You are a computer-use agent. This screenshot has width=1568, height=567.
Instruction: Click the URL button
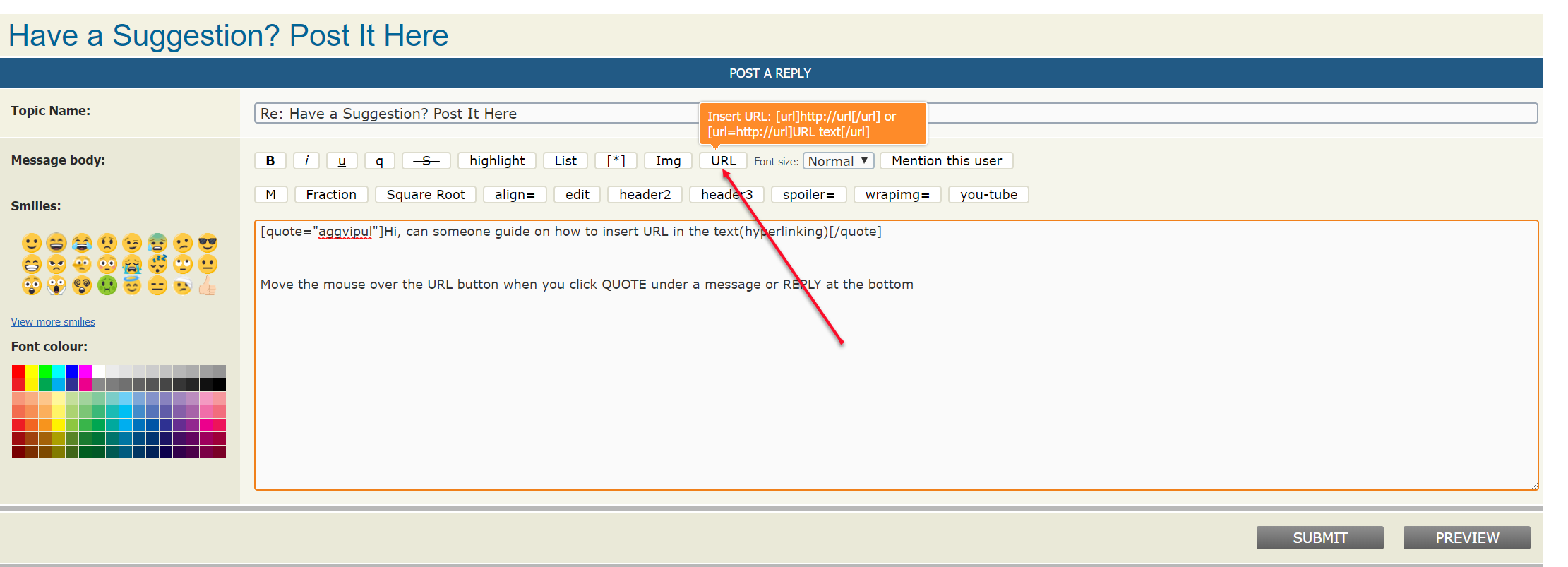(x=723, y=161)
